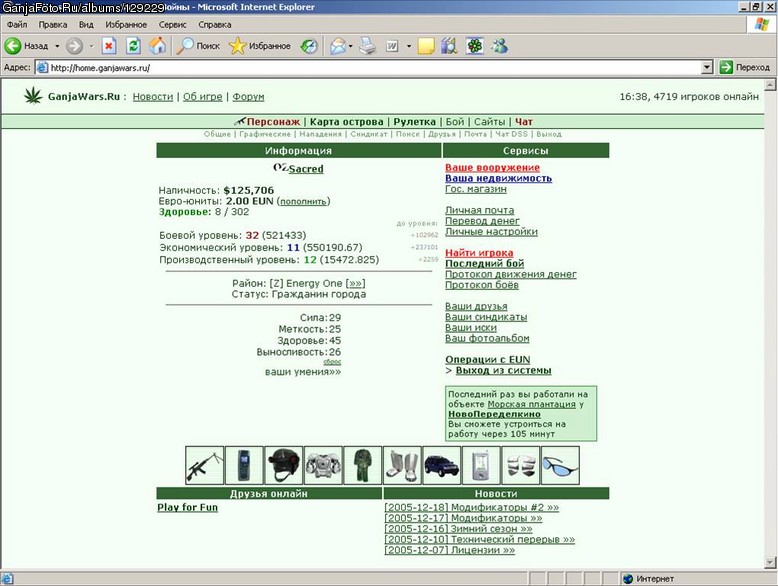
Task: Refresh the page using the green arrows icon
Action: 133,46
